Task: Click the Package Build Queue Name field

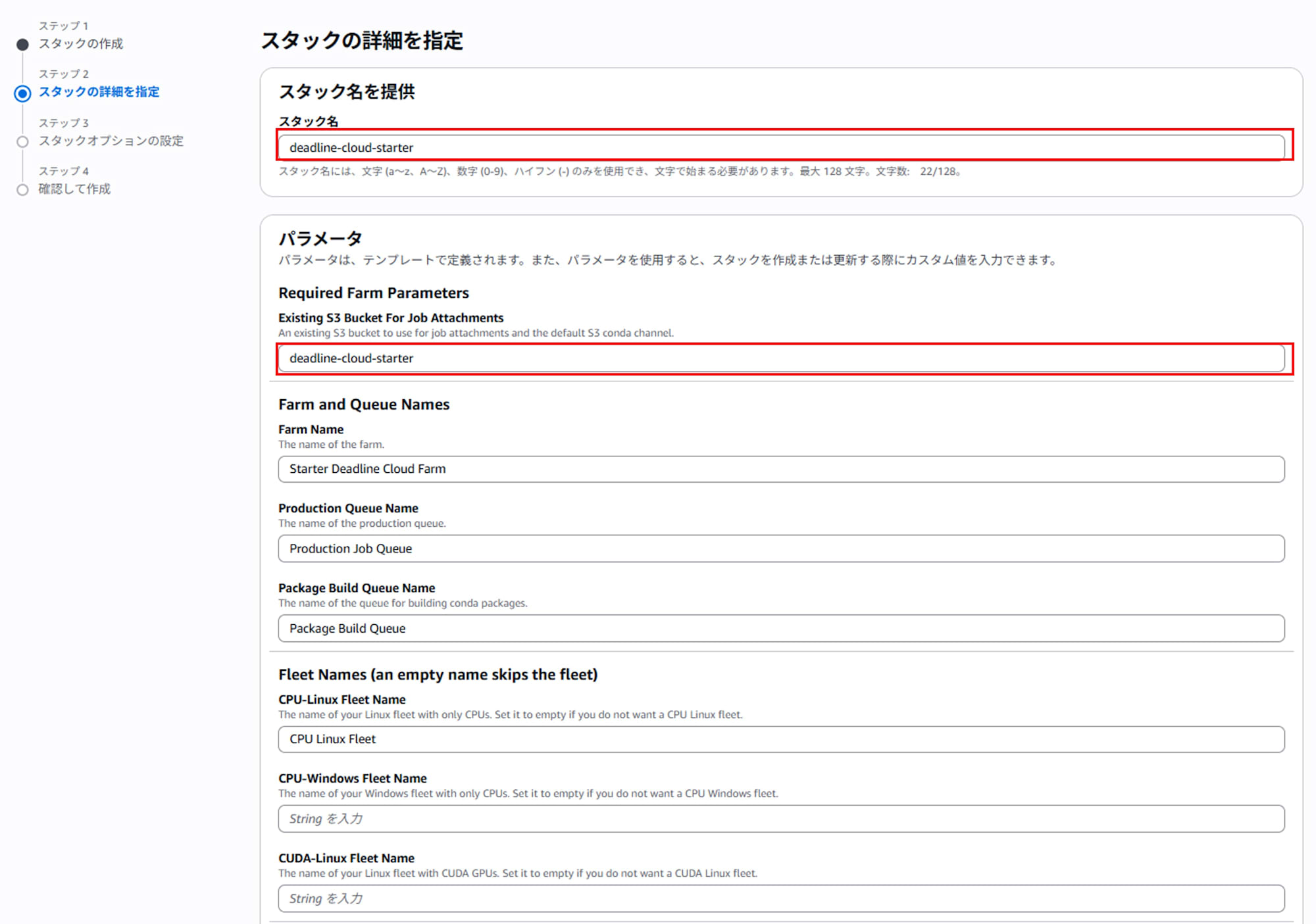Action: [x=781, y=628]
